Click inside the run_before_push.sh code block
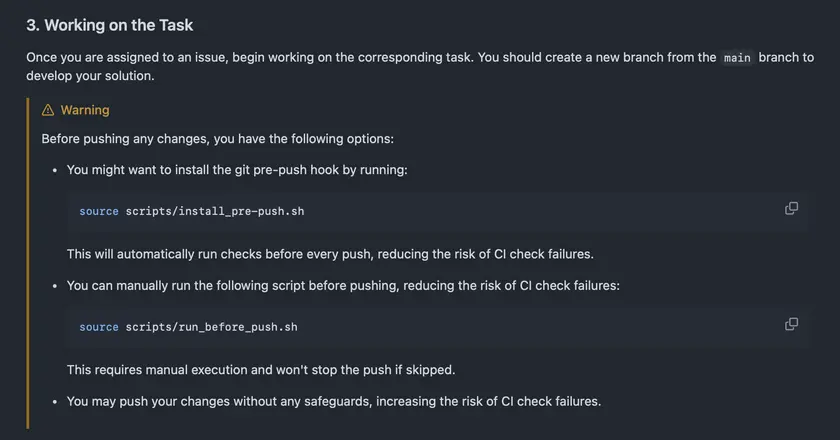840x440 pixels. tap(438, 327)
